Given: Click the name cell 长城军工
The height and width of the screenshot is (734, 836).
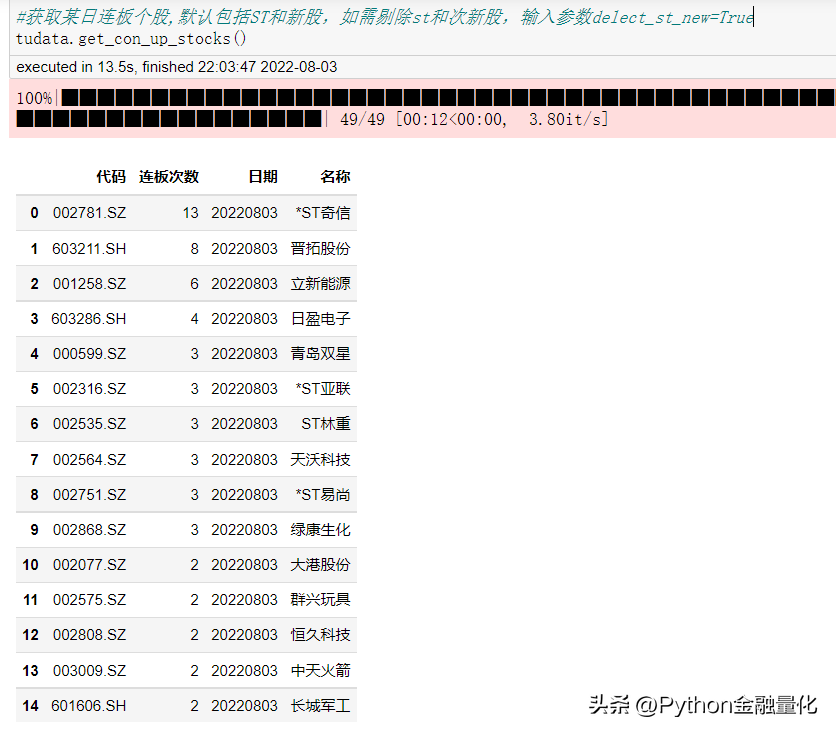Looking at the screenshot, I should pyautogui.click(x=320, y=706).
